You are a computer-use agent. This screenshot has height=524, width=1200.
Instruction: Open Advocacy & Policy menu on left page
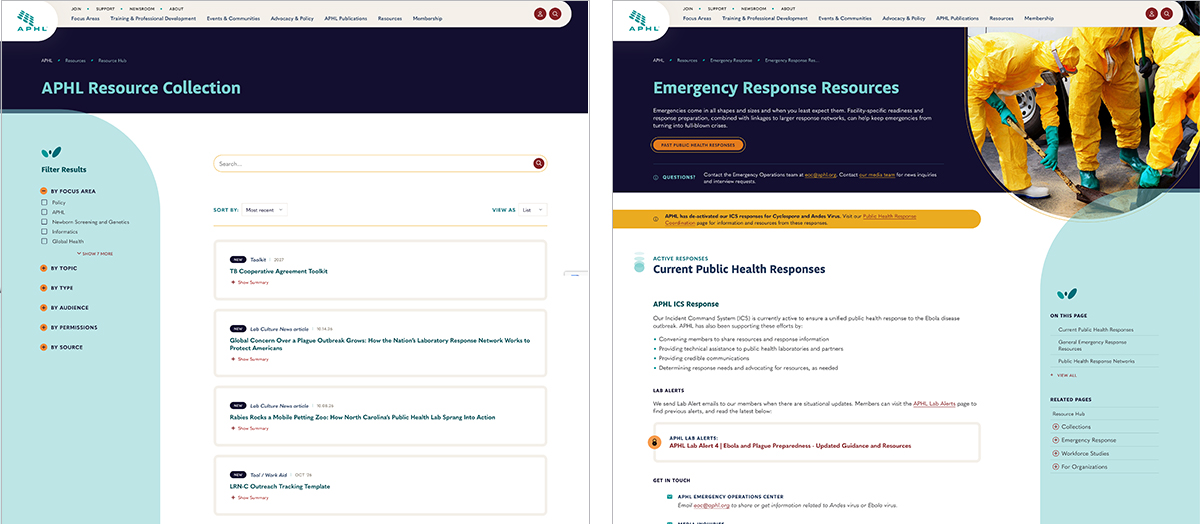[292, 18]
